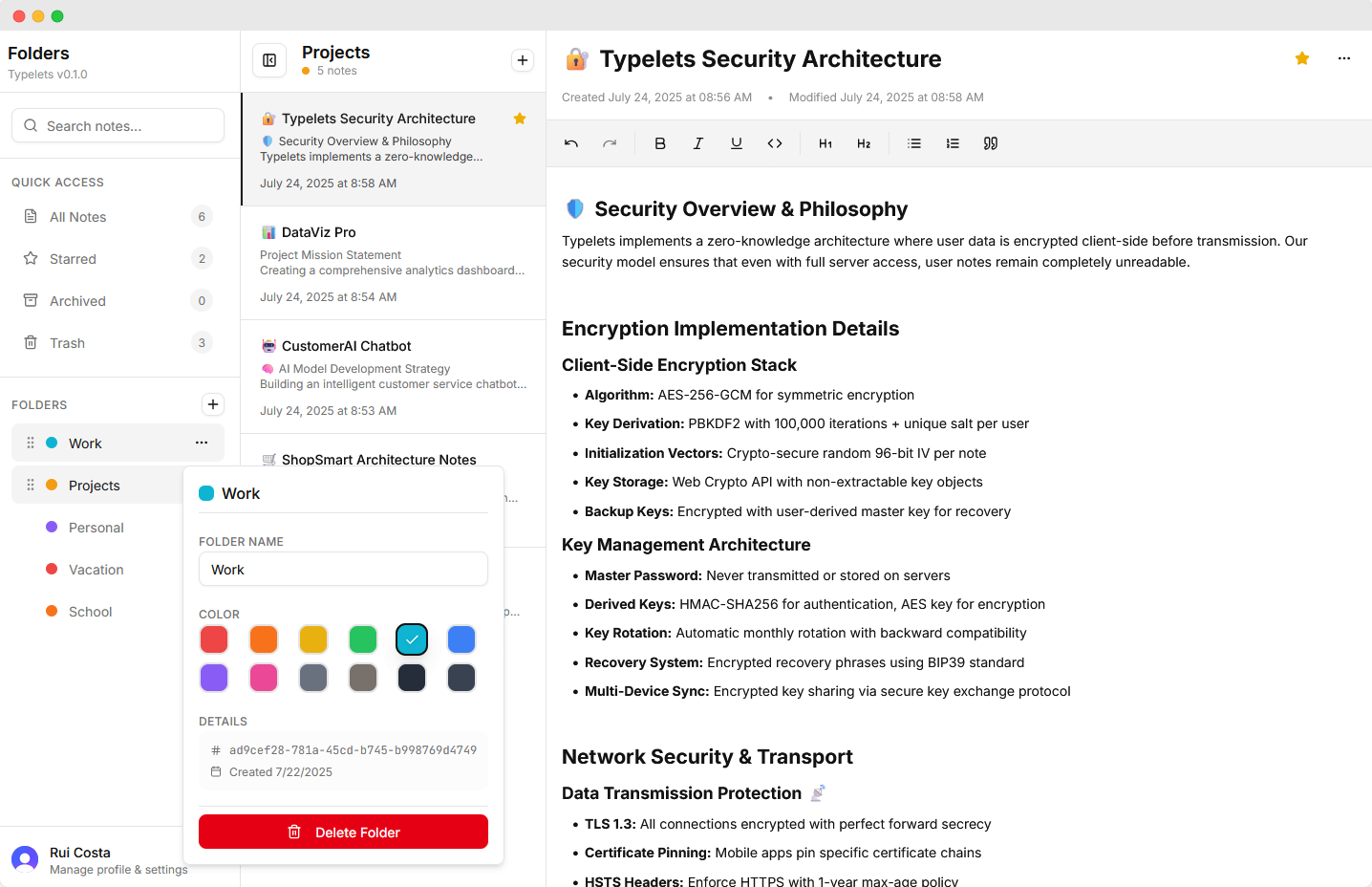
Task: Choose the blue color swatch
Action: (461, 639)
